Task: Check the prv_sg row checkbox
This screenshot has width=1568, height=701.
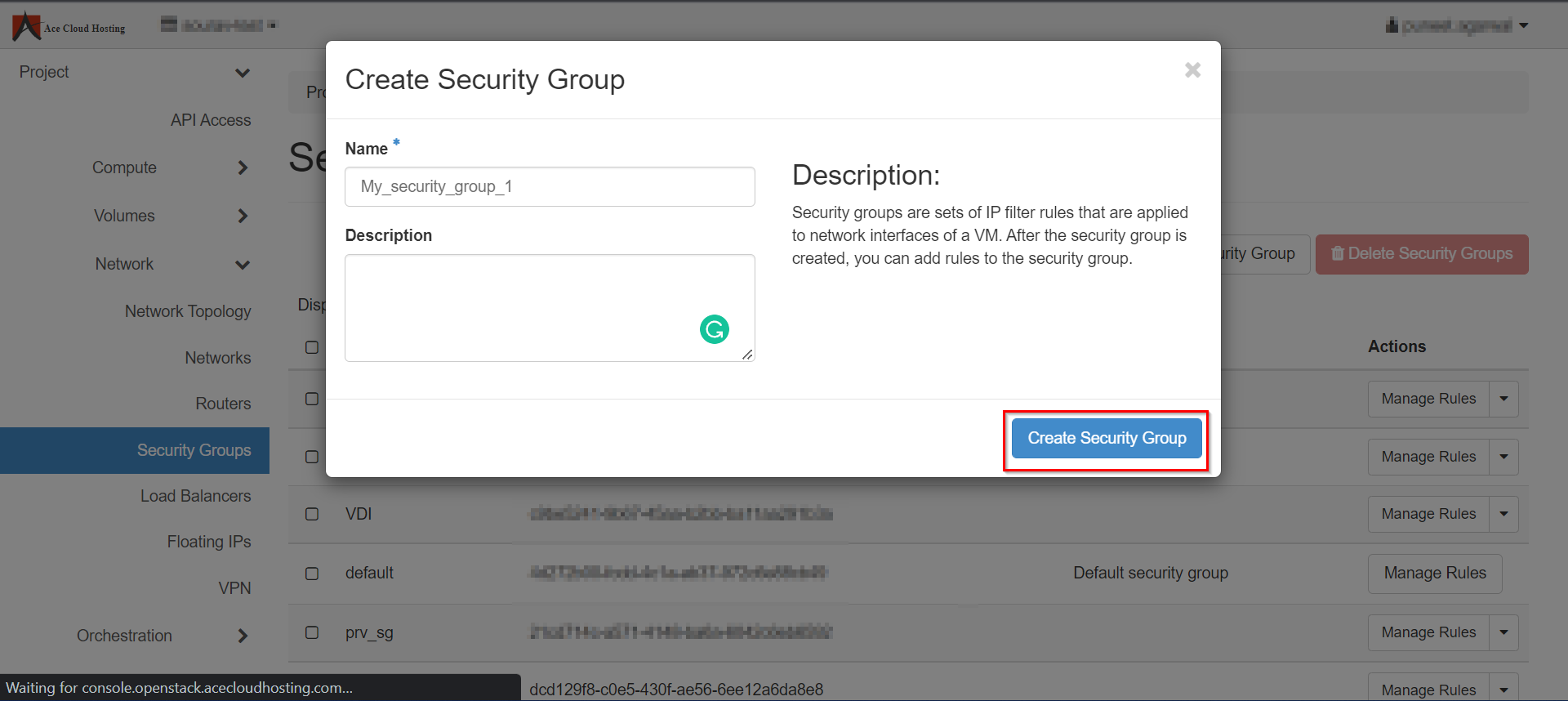Action: 312,632
